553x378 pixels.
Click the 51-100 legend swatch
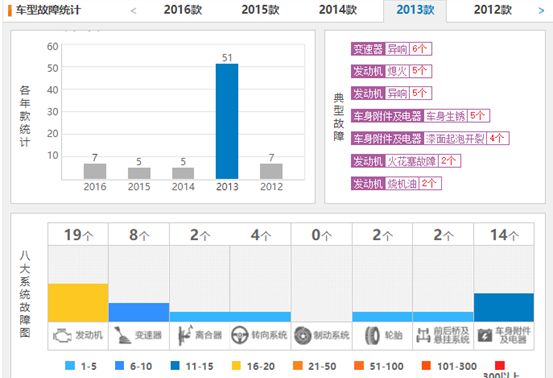(x=359, y=366)
